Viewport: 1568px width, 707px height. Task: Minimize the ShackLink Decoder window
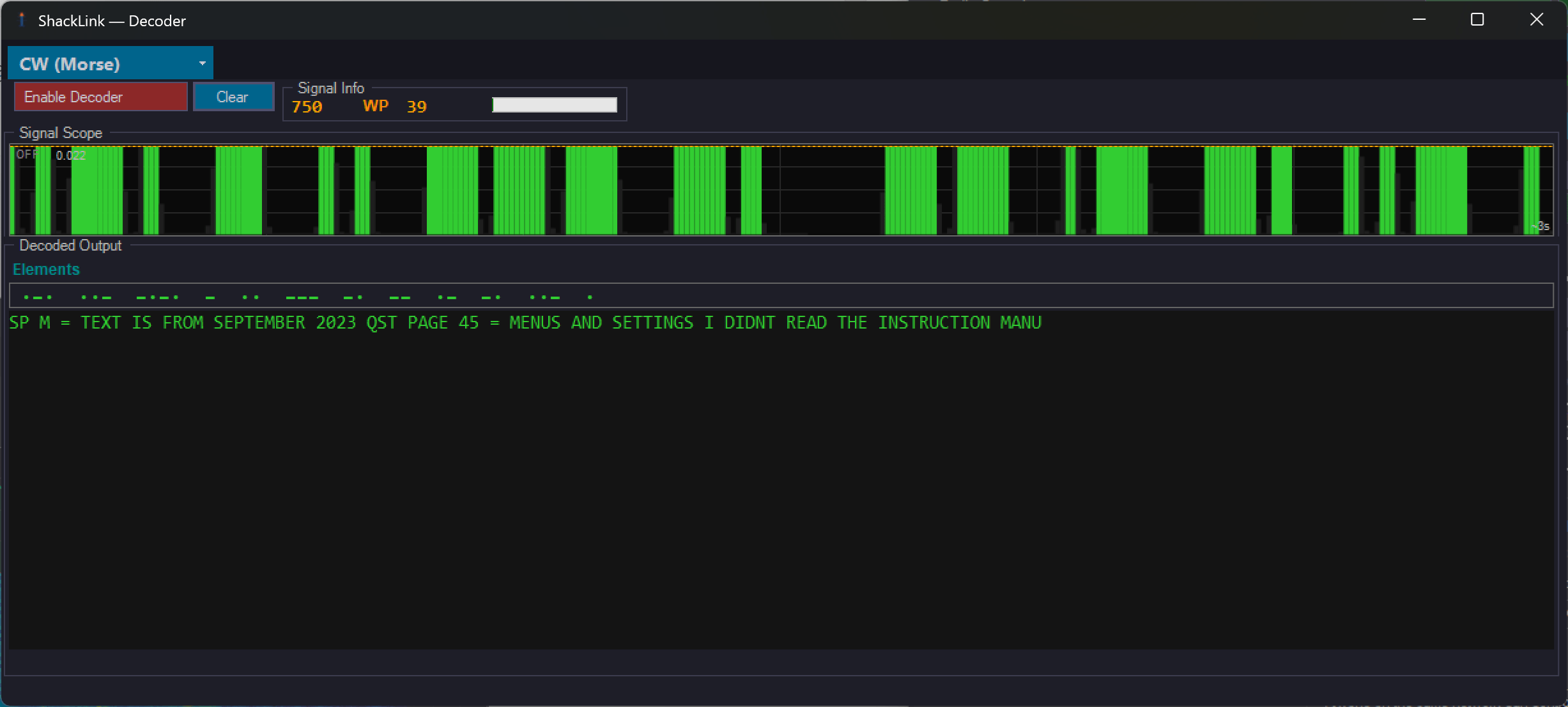(x=1419, y=20)
